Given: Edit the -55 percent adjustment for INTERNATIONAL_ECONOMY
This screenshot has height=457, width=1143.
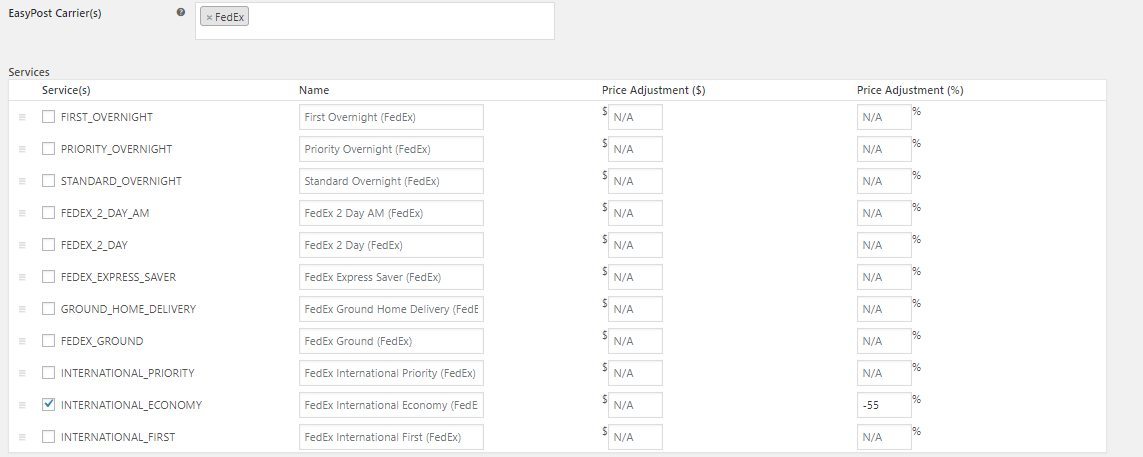Looking at the screenshot, I should 884,405.
